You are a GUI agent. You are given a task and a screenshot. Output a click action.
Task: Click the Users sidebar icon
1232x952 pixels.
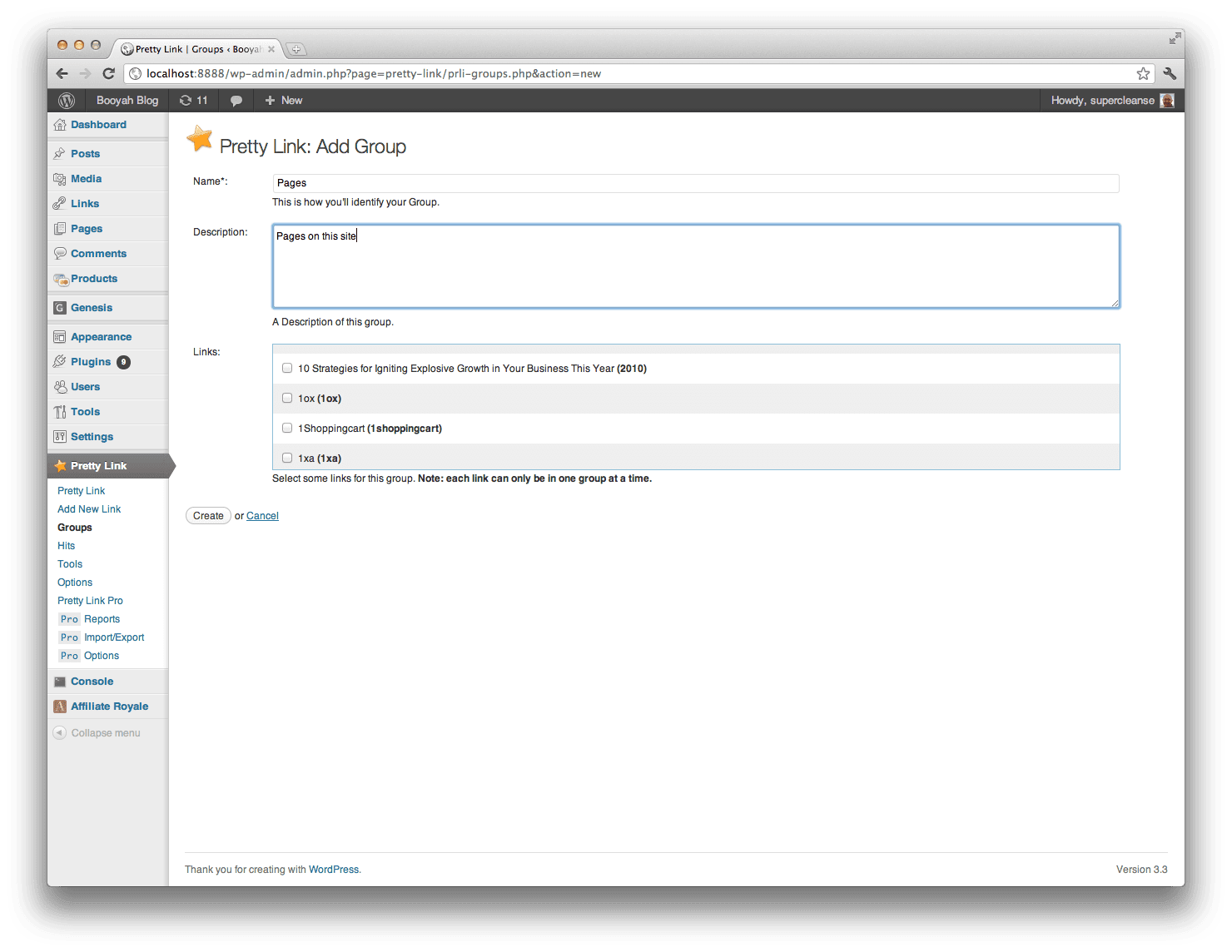point(60,387)
